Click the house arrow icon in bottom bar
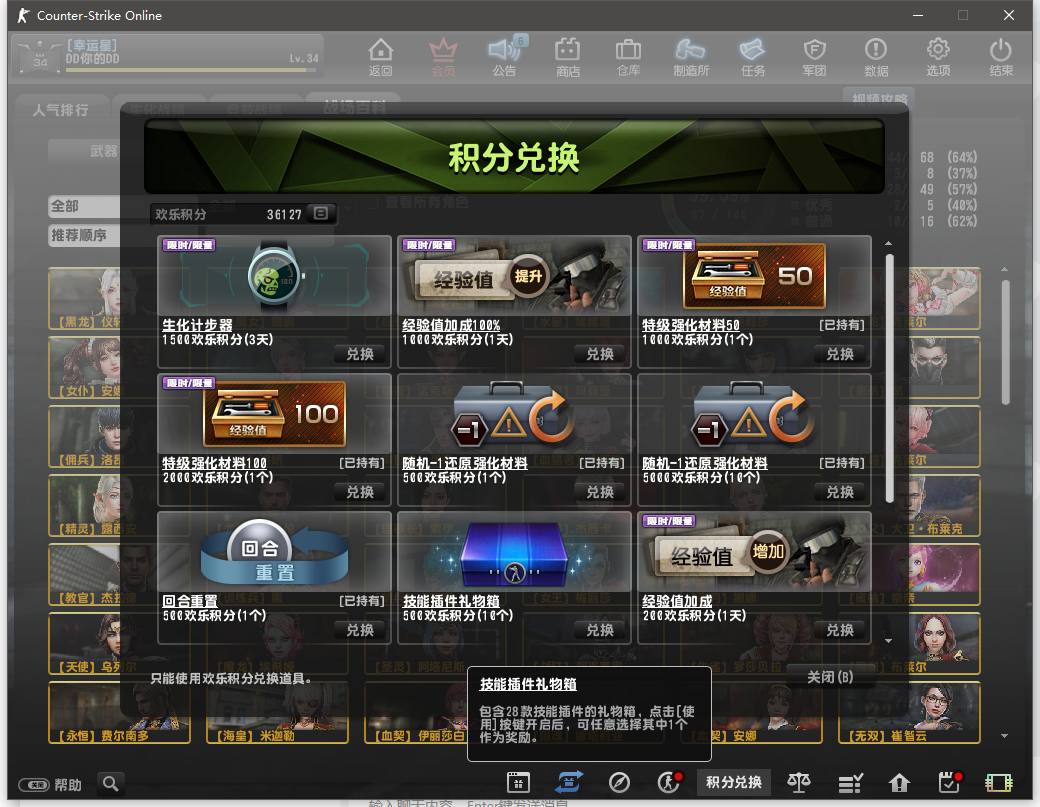 [x=899, y=784]
